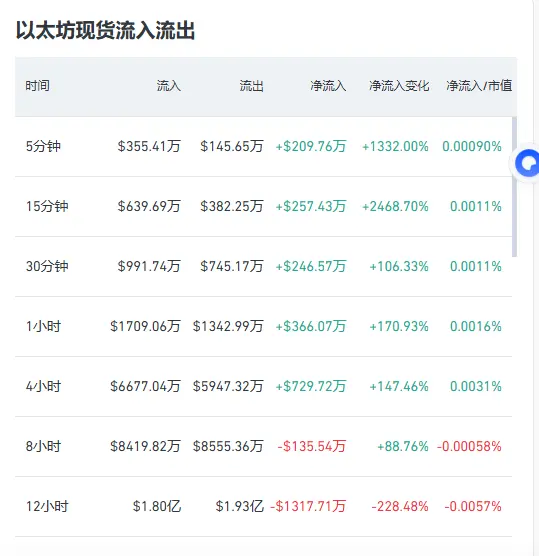Click the change value +106.33%
Image resolution: width=539 pixels, height=556 pixels.
tap(399, 266)
